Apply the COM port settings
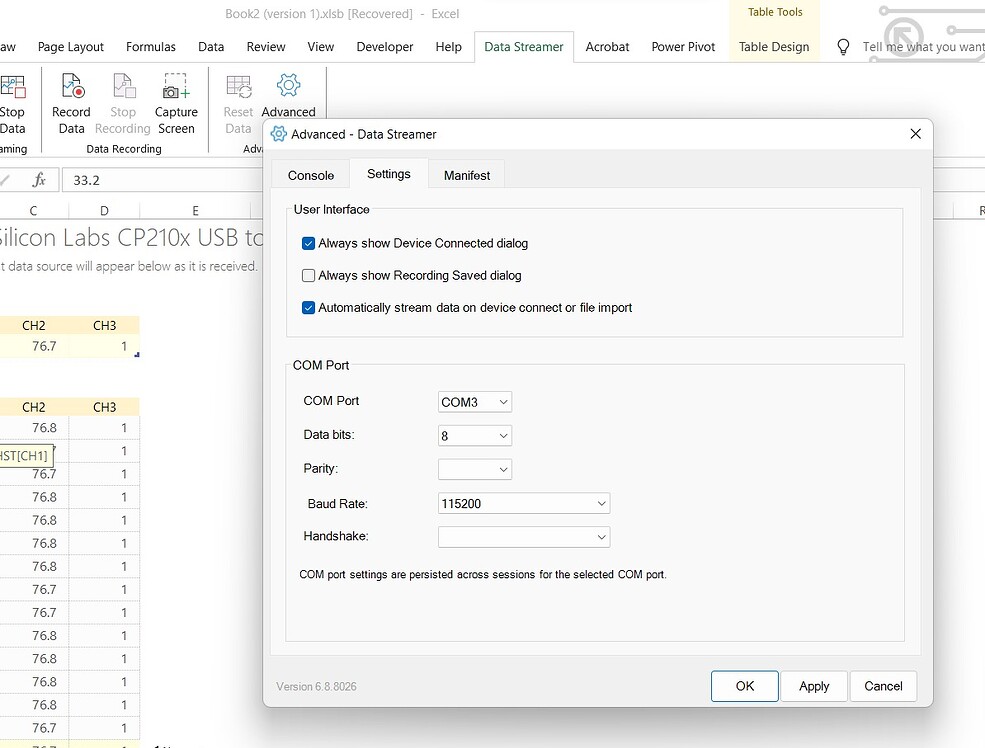Screen dimensions: 985x748 coord(814,686)
